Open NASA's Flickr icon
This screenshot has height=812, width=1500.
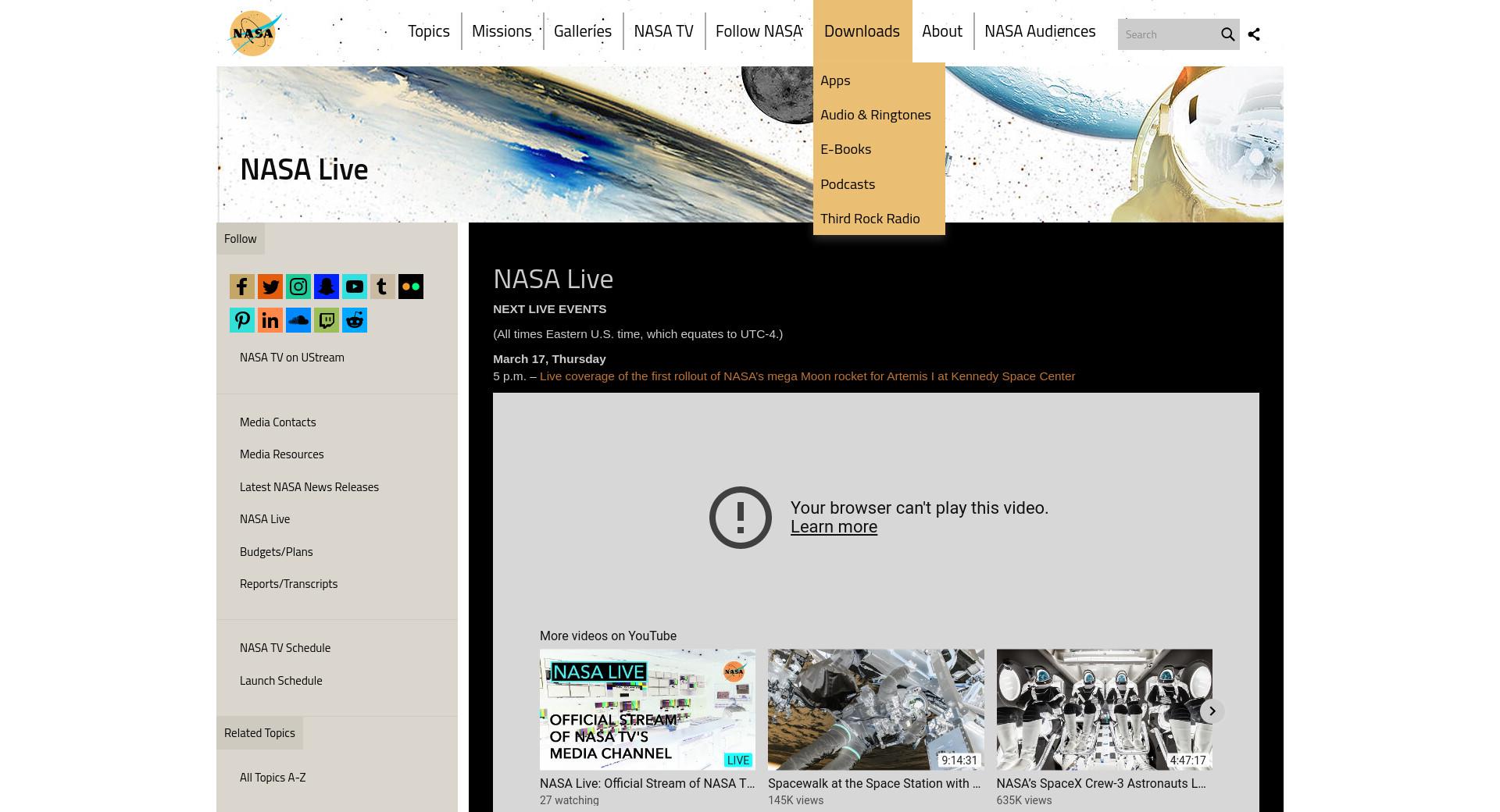411,287
